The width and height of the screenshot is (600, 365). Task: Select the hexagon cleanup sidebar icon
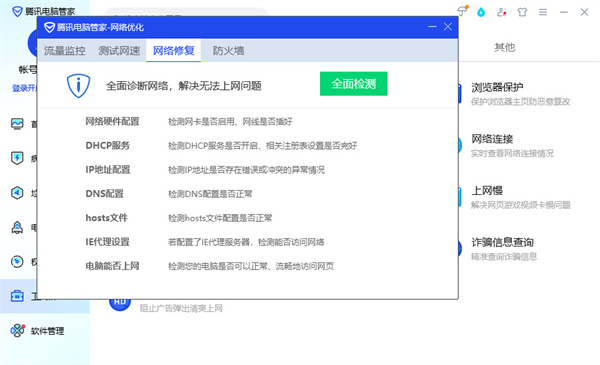click(17, 193)
